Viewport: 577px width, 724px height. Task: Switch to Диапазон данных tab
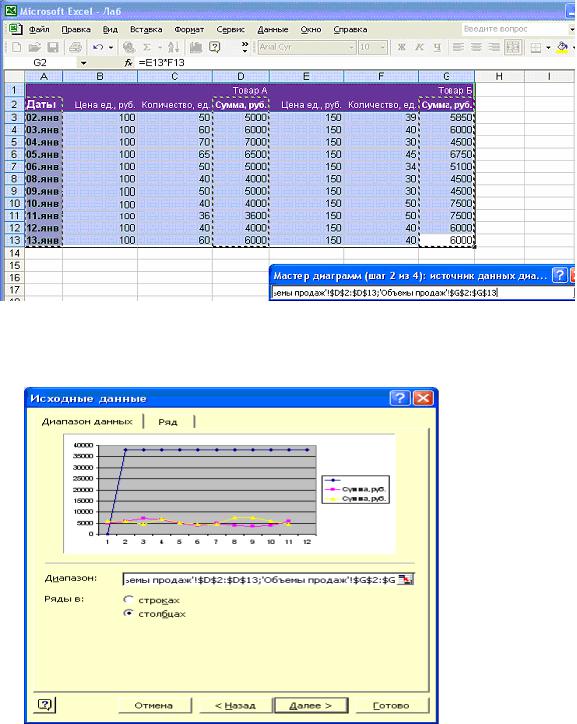87,421
